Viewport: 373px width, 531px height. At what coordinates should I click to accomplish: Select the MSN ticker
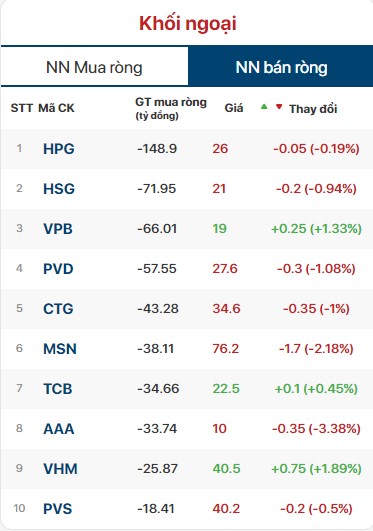(60, 348)
